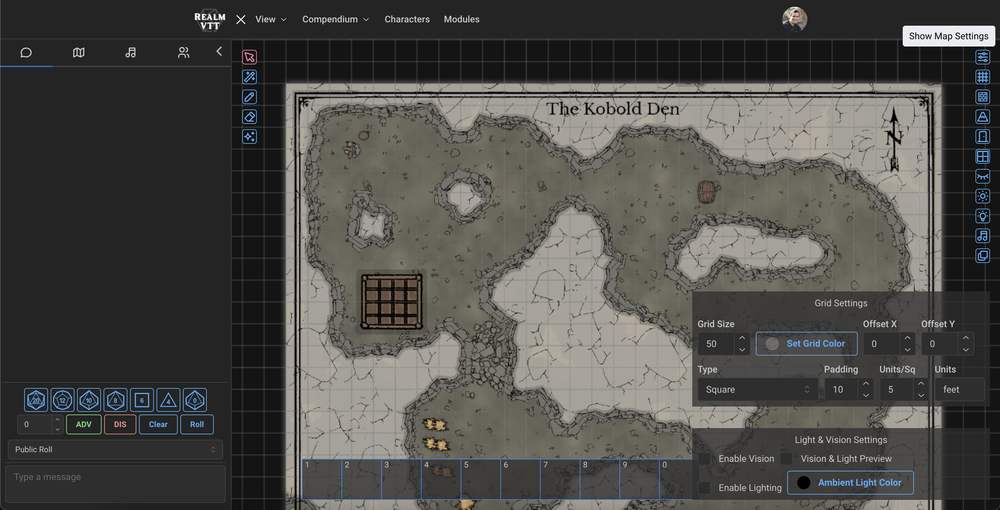Click the lightbulb light source icon
The width and height of the screenshot is (1000, 510).
pos(983,216)
